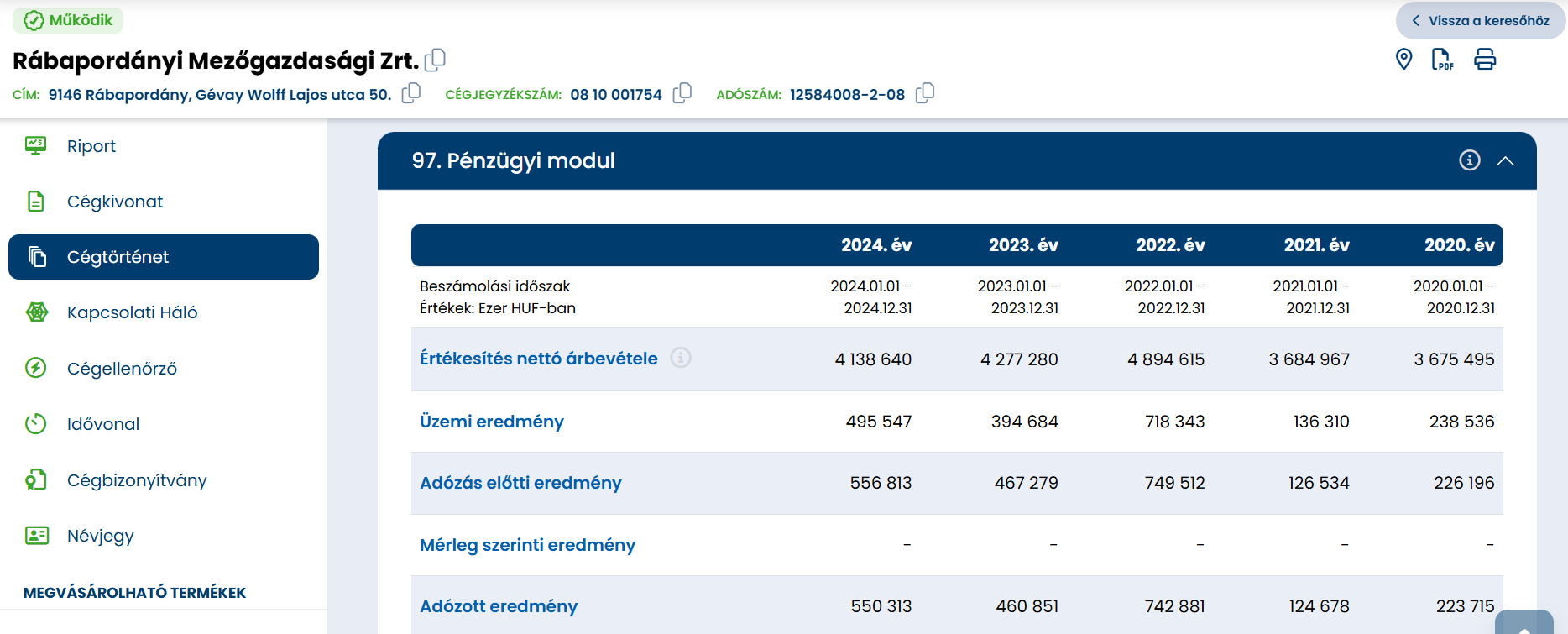Screen dimensions: 1568x634
Task: Open Névjegy in the sidebar
Action: pyautogui.click(x=101, y=536)
